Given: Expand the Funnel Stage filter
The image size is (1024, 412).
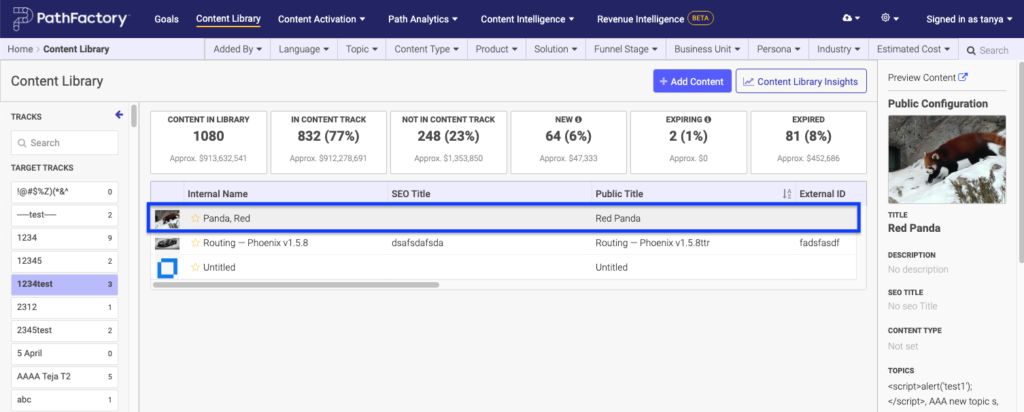Looking at the screenshot, I should pos(626,49).
